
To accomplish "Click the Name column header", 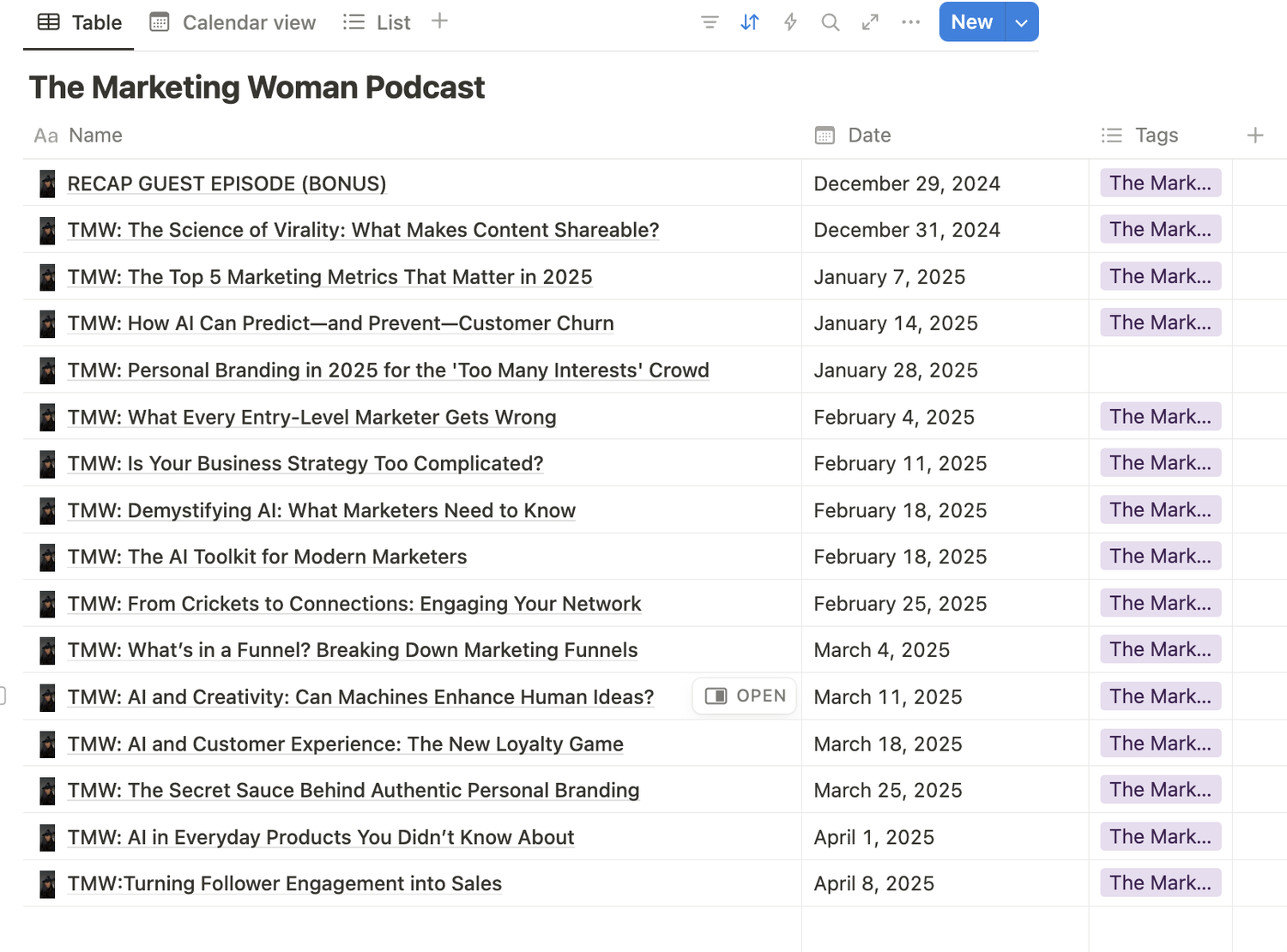I will pyautogui.click(x=412, y=136).
